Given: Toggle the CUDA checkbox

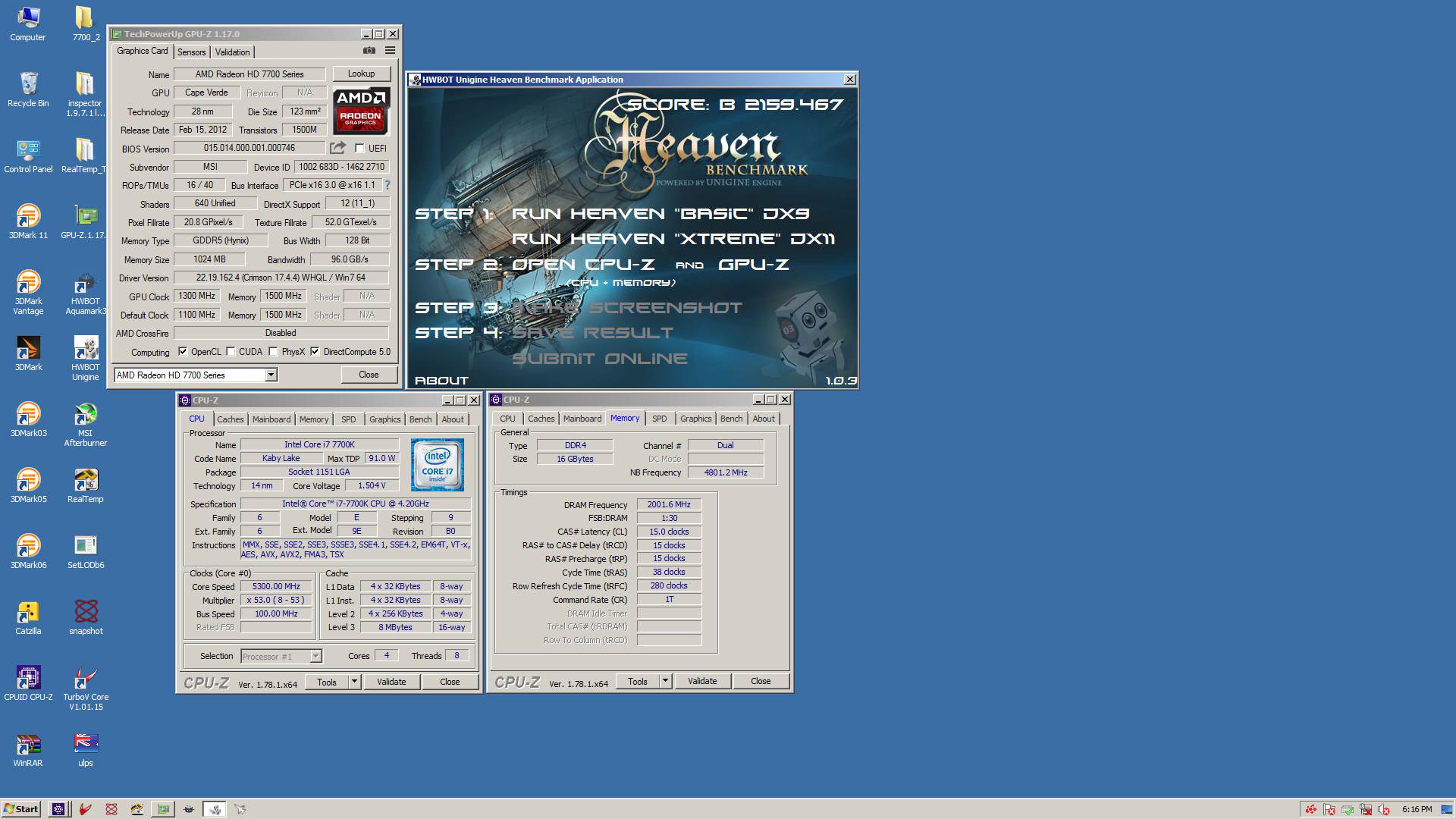Looking at the screenshot, I should pos(231,352).
